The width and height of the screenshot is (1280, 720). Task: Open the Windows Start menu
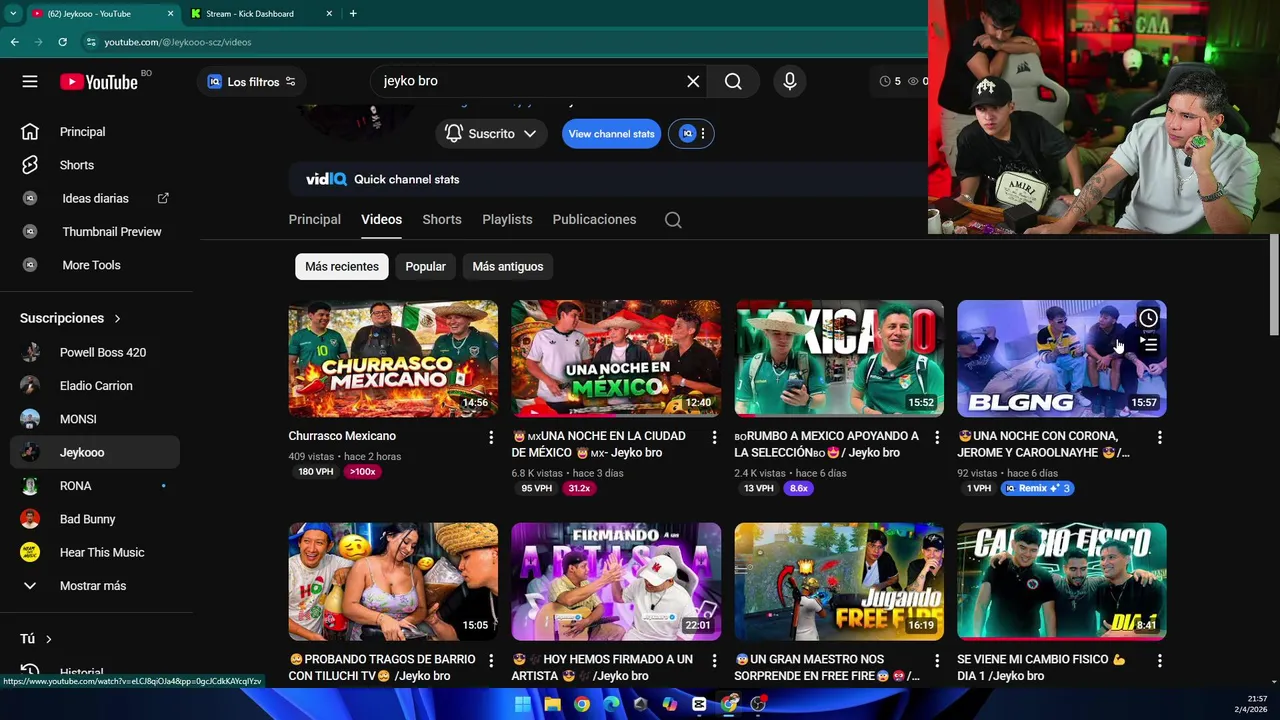523,704
